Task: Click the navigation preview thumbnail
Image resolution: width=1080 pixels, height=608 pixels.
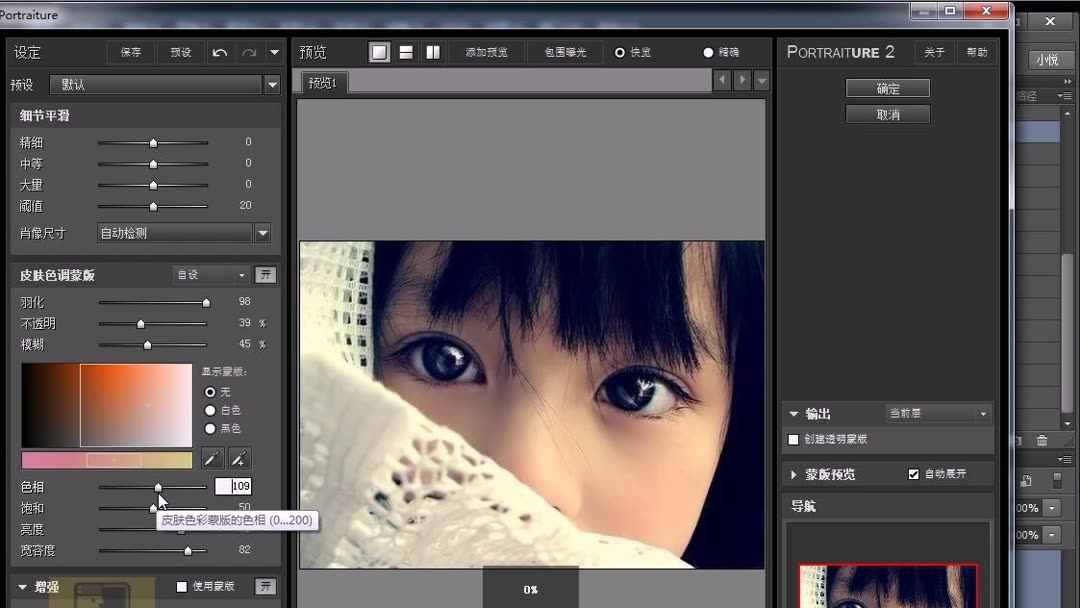Action: [x=887, y=585]
